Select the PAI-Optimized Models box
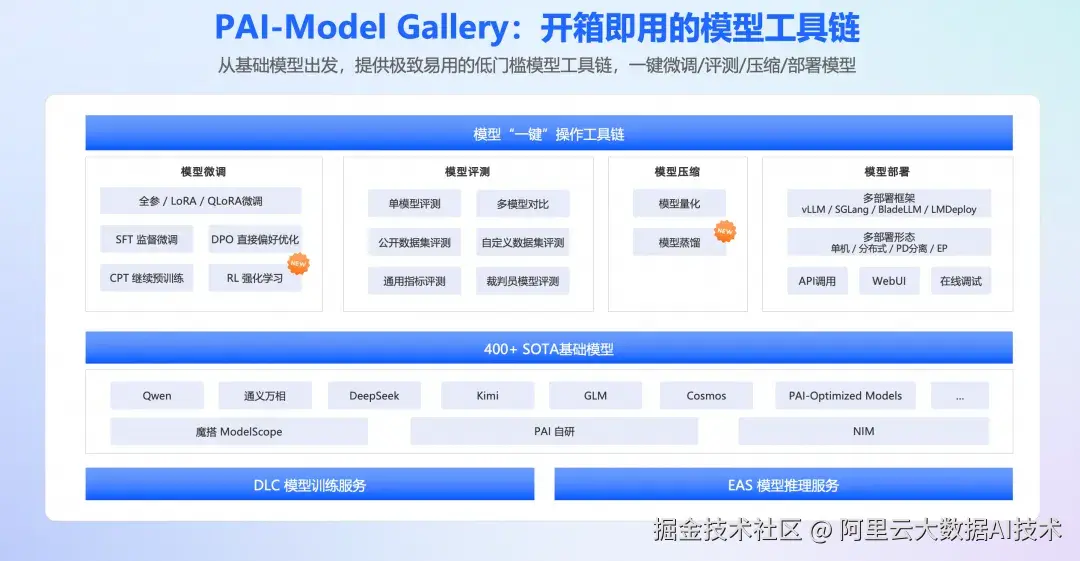Viewport: 1080px width, 561px height. [x=845, y=396]
